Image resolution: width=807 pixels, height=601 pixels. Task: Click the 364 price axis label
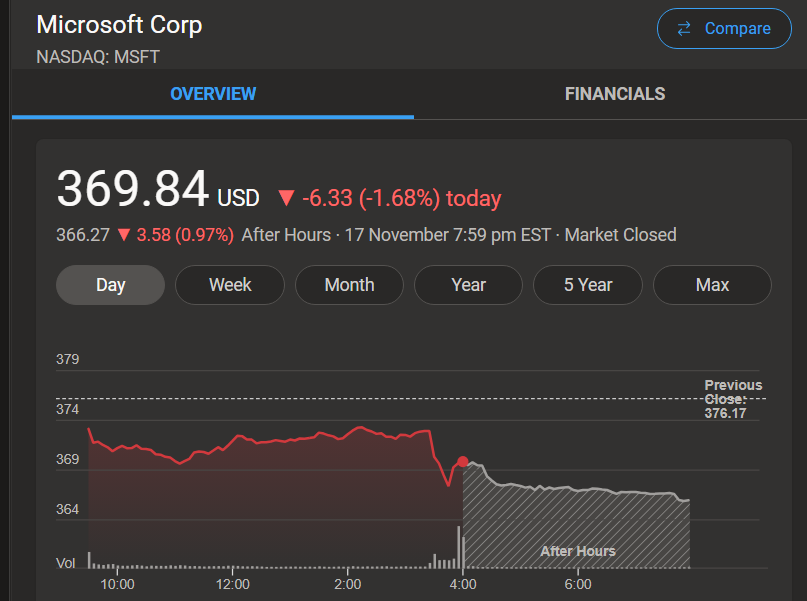tap(67, 509)
